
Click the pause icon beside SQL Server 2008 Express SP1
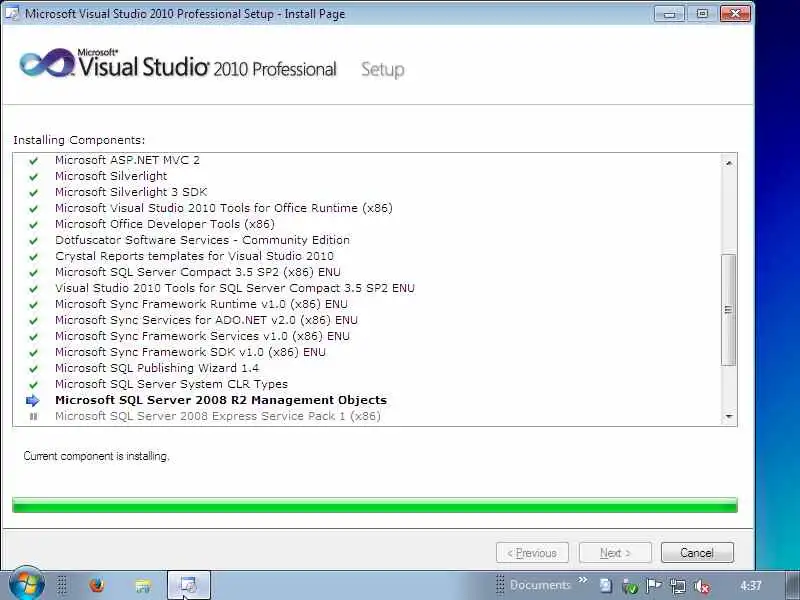tap(33, 416)
